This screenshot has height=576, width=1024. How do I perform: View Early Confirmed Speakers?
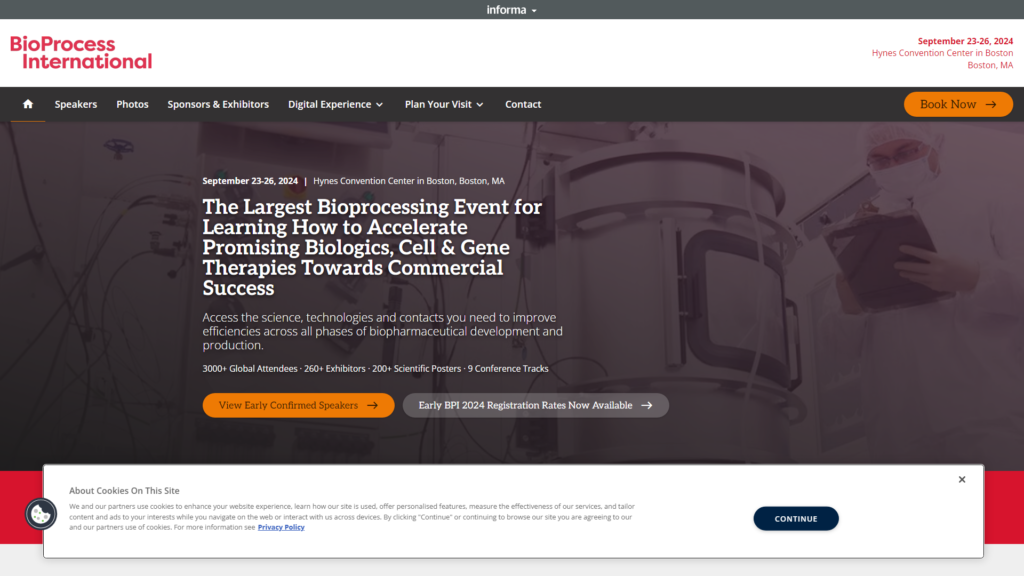(x=298, y=405)
